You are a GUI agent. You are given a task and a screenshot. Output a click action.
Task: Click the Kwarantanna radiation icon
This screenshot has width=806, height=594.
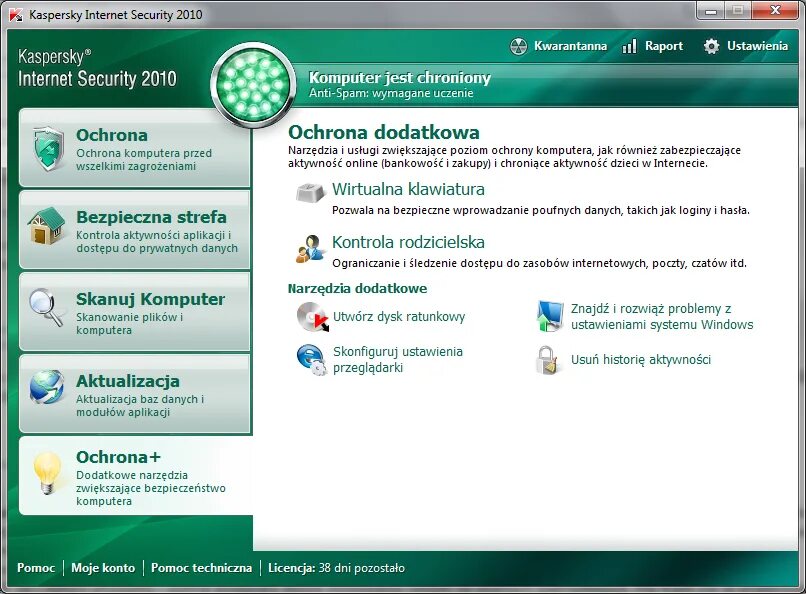pyautogui.click(x=519, y=46)
